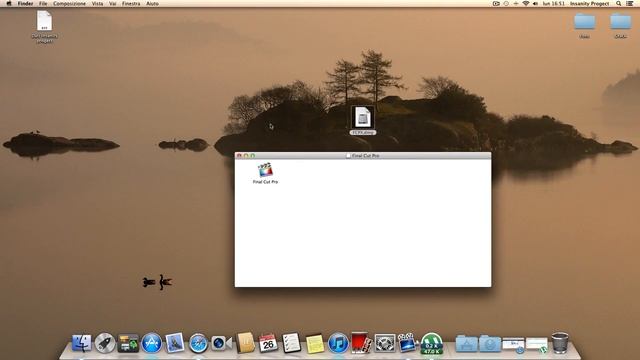The image size is (640, 360).
Task: Open the Composizione menu
Action: point(69,3)
